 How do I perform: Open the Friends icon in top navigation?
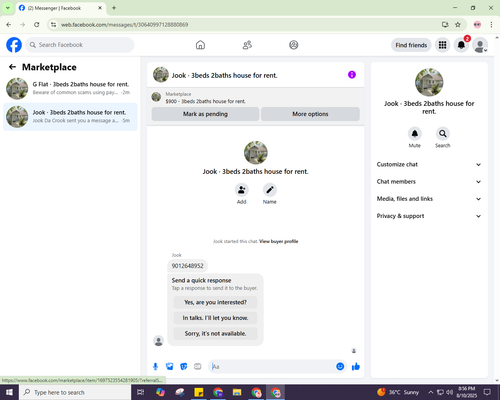click(247, 45)
